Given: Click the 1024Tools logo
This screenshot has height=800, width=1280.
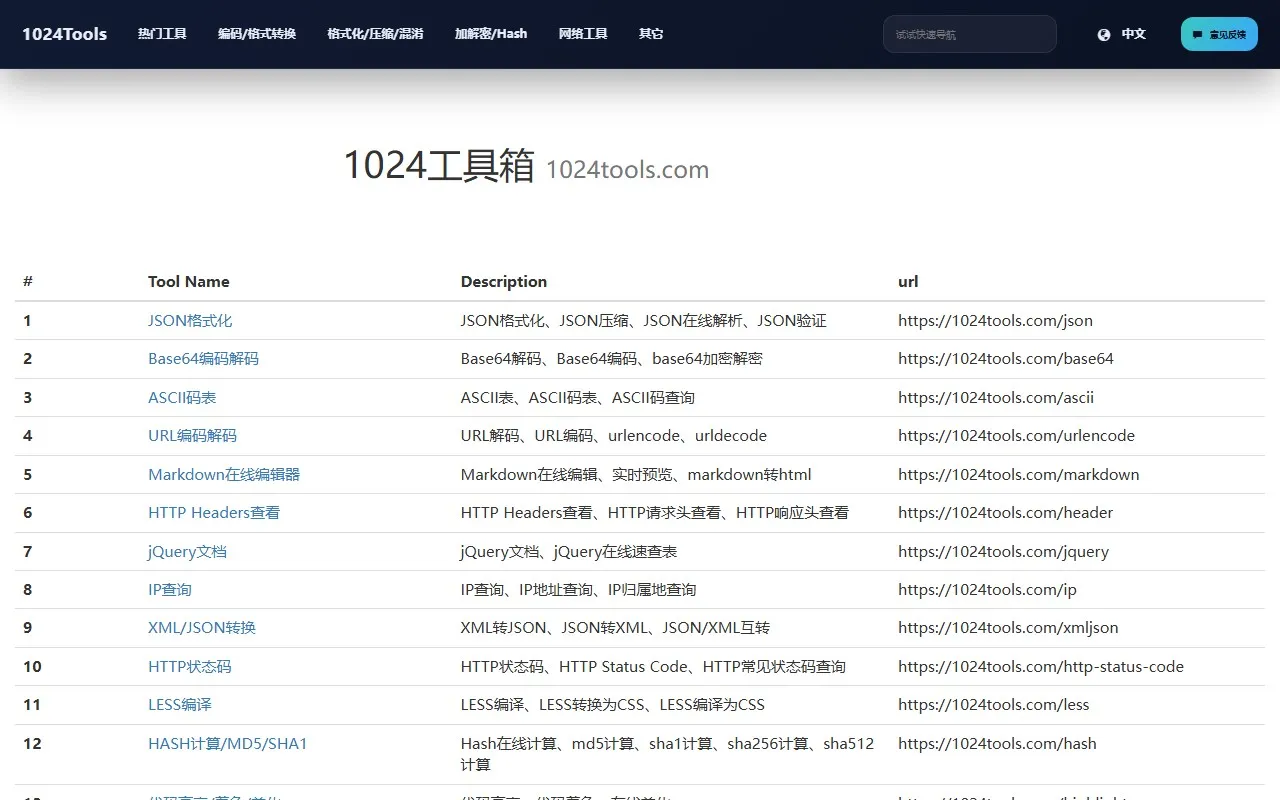Looking at the screenshot, I should (x=63, y=33).
